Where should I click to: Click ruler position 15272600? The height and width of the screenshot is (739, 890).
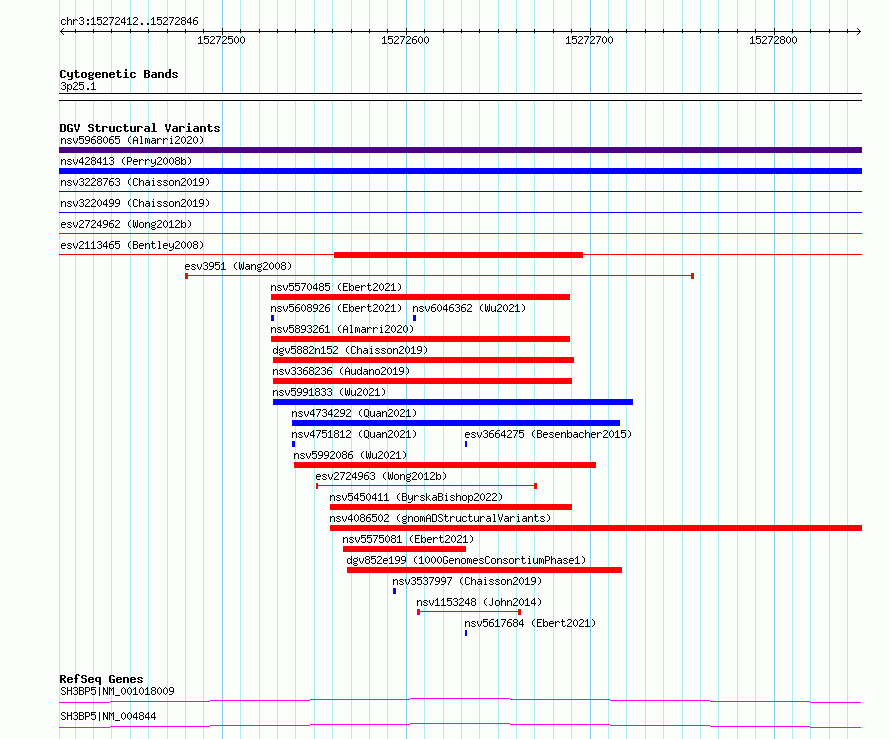click(x=405, y=40)
